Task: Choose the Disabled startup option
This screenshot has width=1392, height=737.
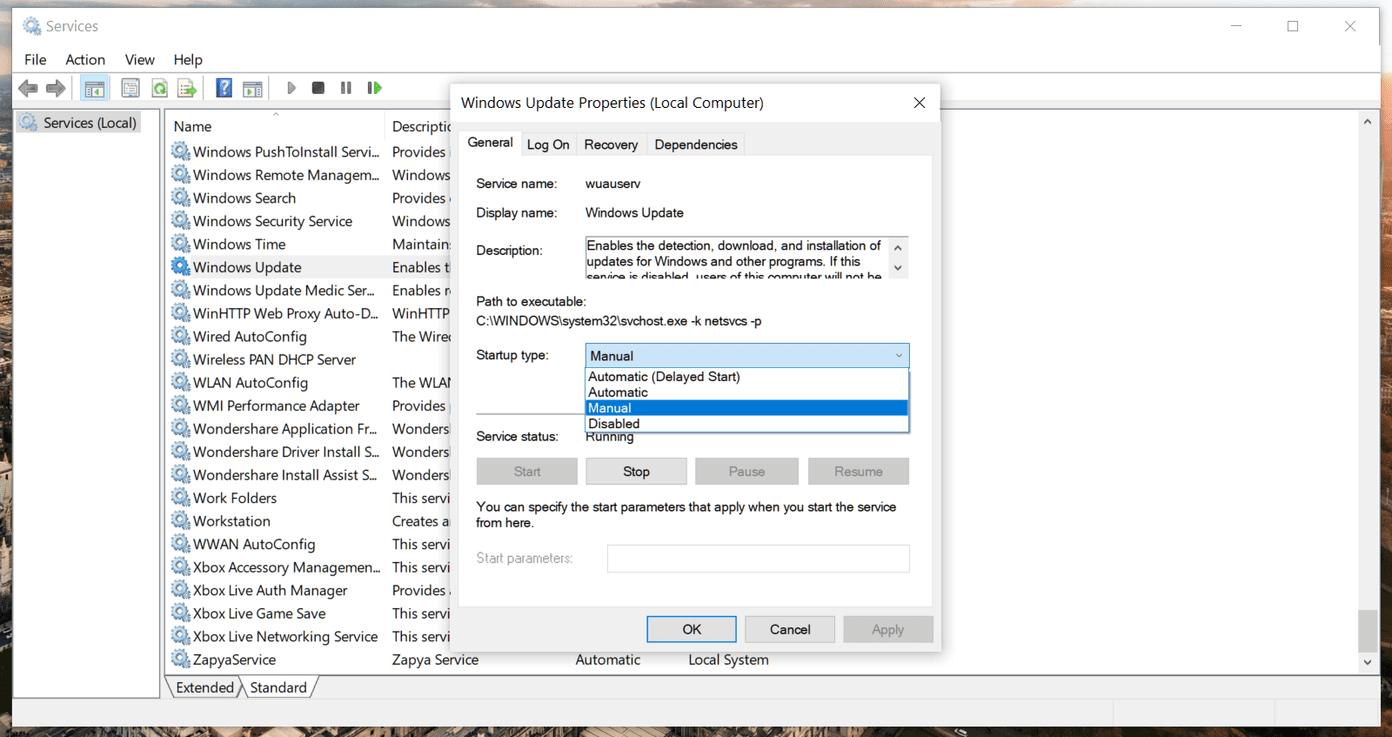Action: [x=747, y=424]
